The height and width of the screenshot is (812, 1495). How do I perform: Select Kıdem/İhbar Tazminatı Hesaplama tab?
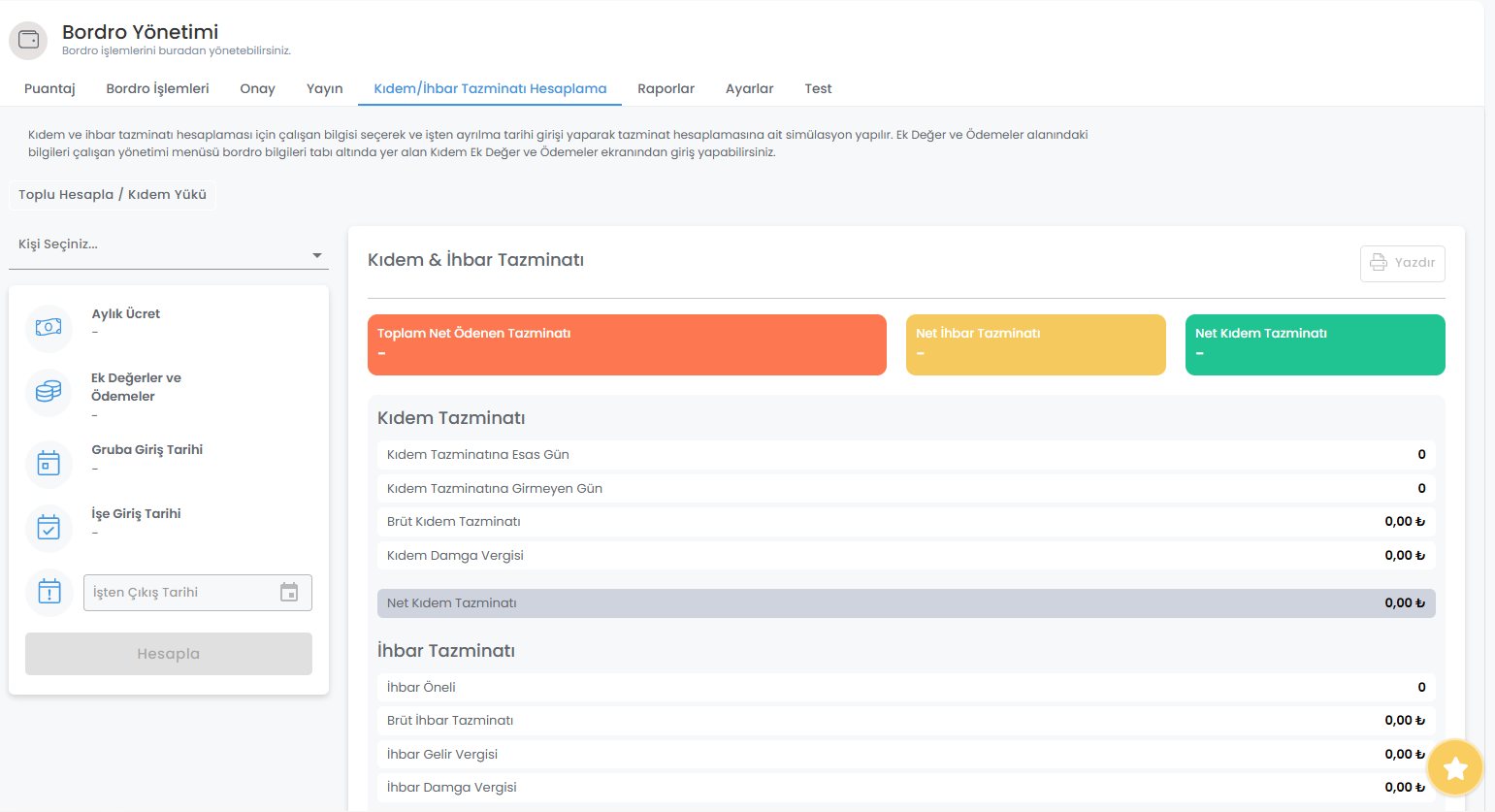(x=490, y=88)
